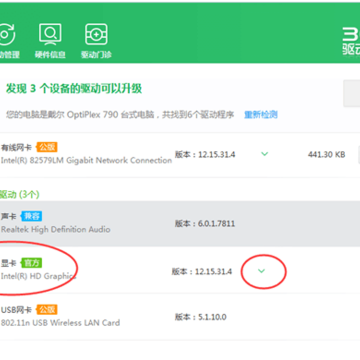Click the gray button right of upgrade heading
The height and width of the screenshot is (360, 360).
[x=352, y=93]
